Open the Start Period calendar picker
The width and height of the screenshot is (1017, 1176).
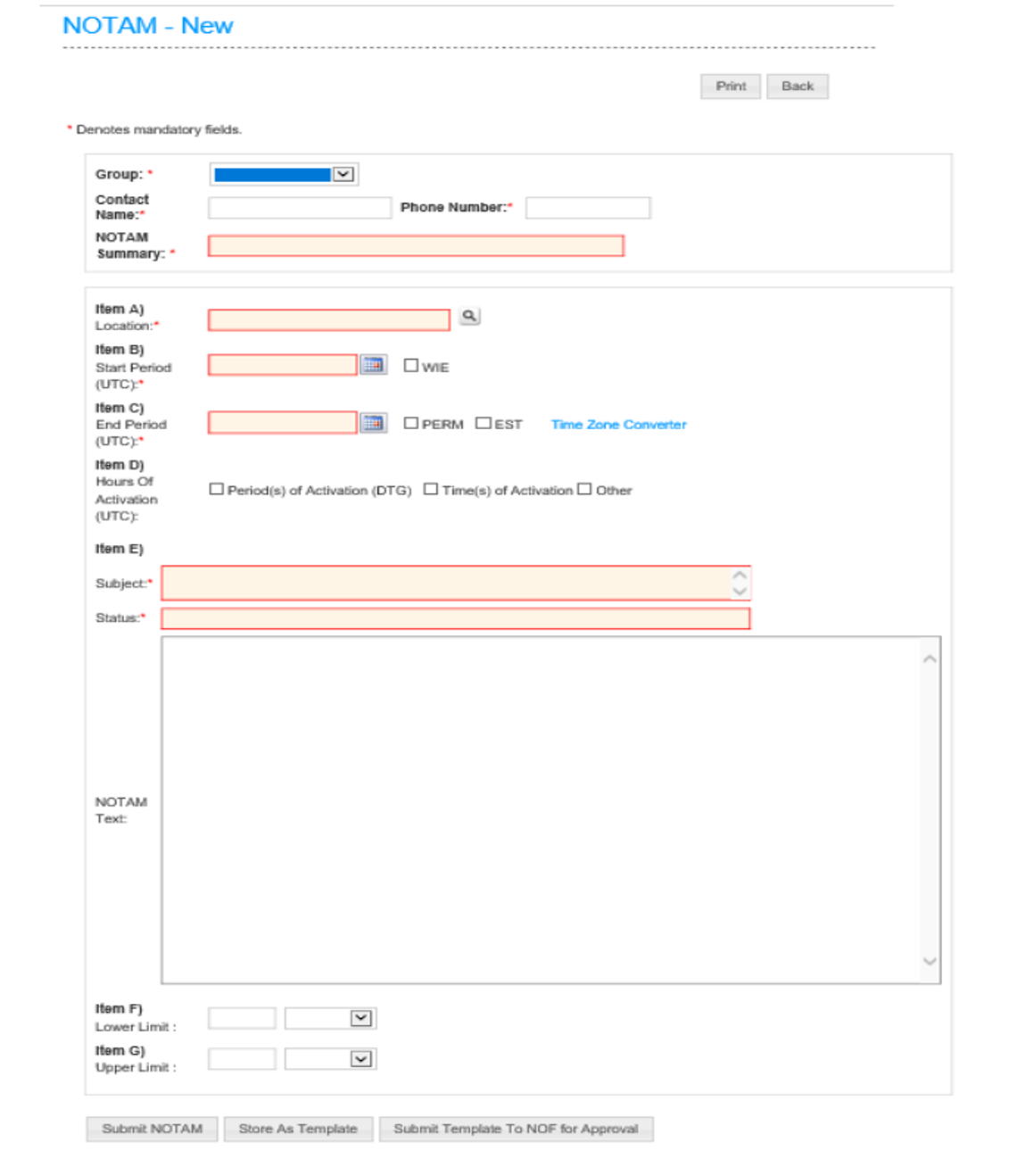pyautogui.click(x=373, y=365)
